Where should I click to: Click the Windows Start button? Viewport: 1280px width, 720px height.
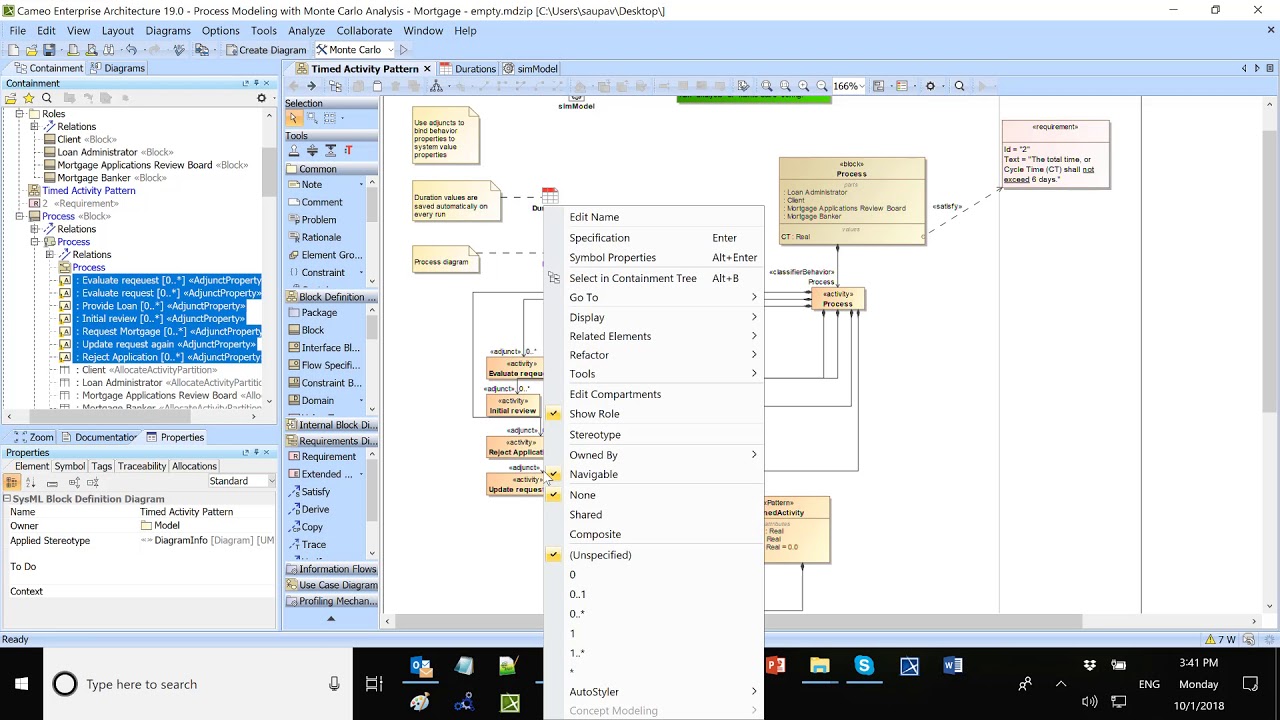coord(21,684)
